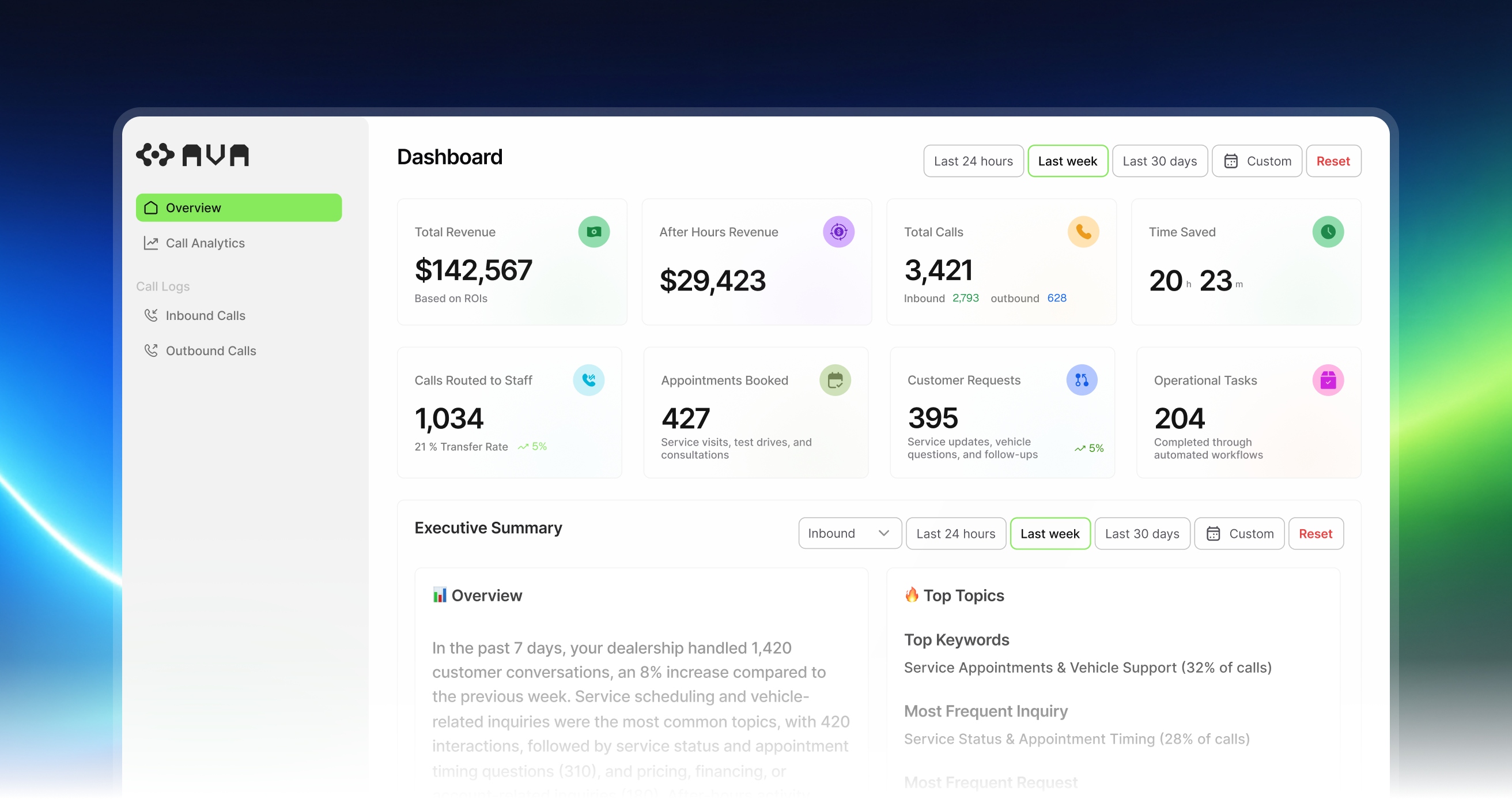
Task: Open the Custom date picker in the Dashboard header
Action: [1257, 161]
